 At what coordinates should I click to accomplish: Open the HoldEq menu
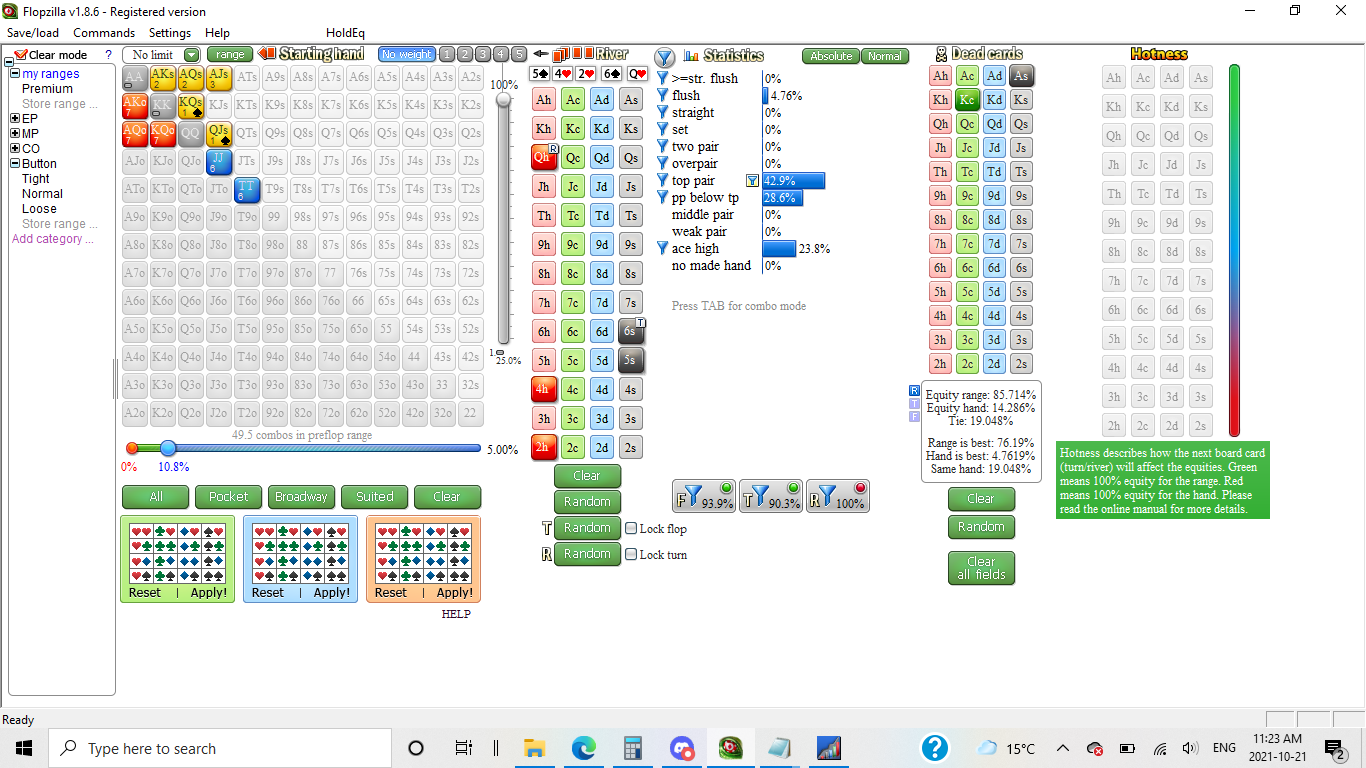[345, 33]
